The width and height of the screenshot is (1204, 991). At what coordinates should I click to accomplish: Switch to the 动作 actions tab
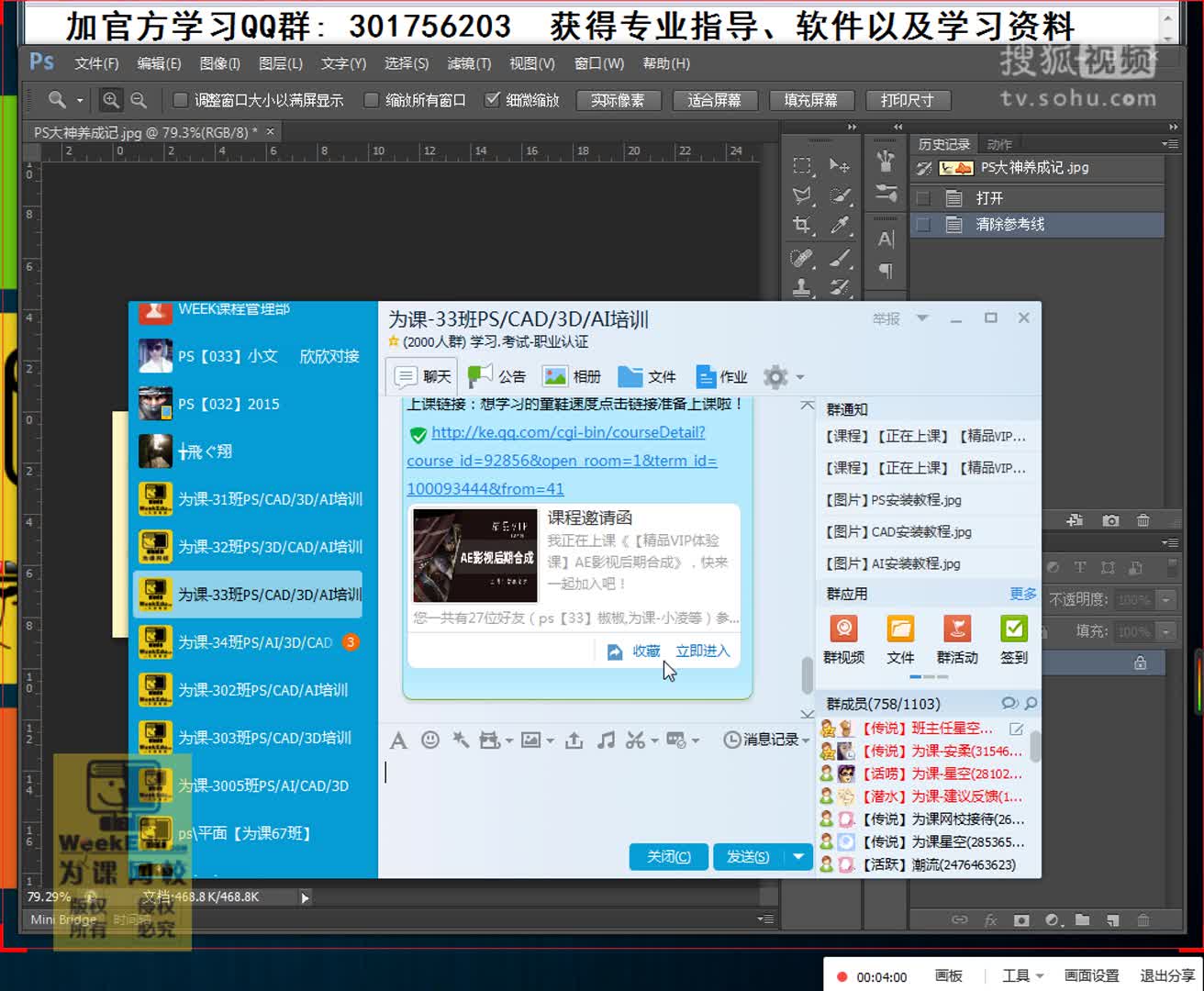click(999, 144)
